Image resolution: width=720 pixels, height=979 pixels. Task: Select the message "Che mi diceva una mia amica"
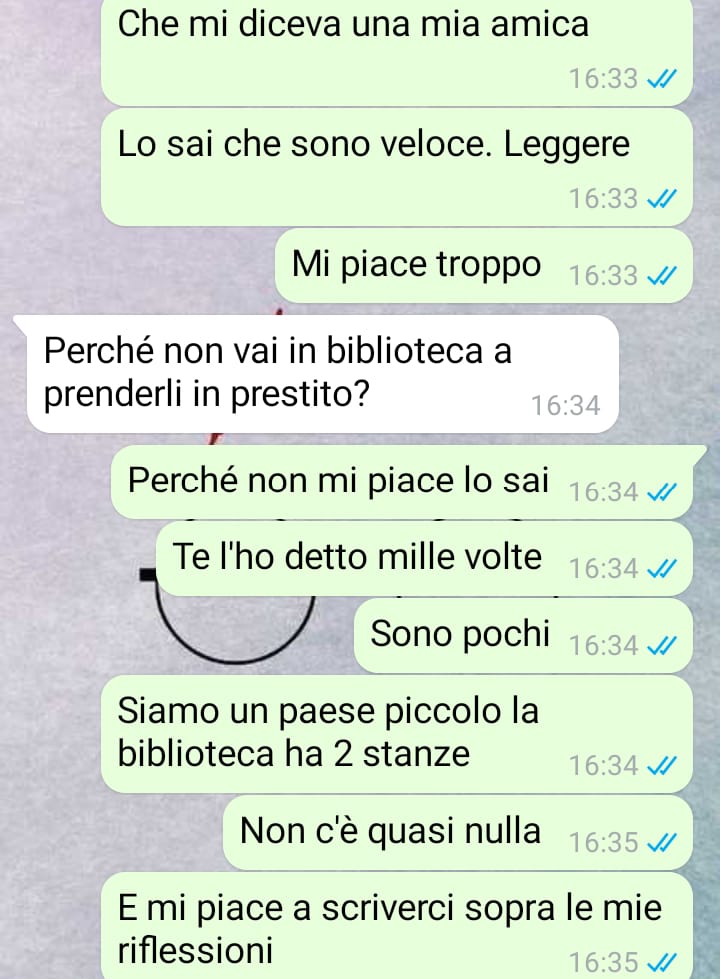(397, 50)
